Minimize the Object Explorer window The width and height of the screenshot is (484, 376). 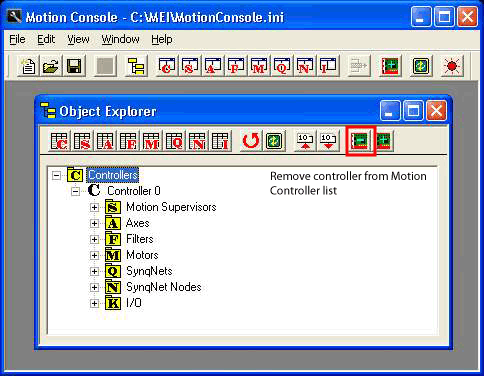click(x=390, y=111)
